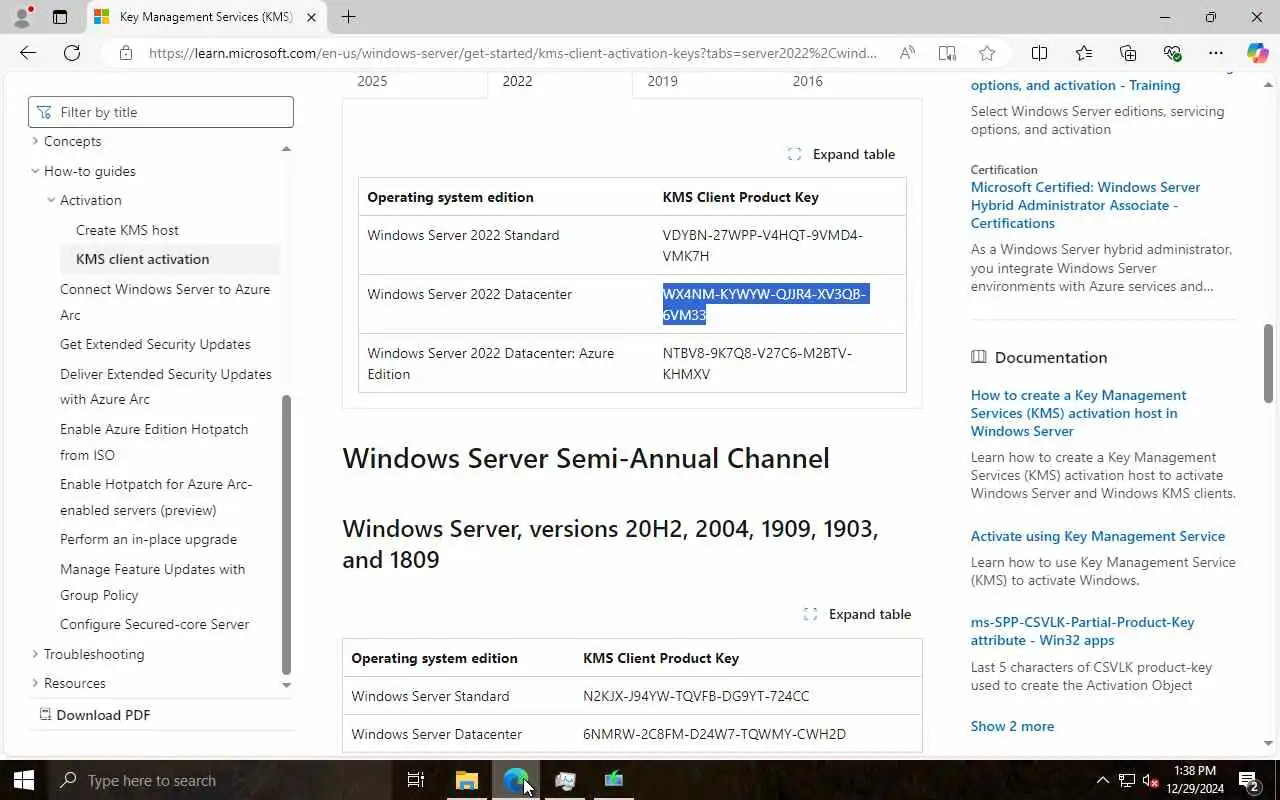Open Perform an in-place upgrade

tap(148, 539)
